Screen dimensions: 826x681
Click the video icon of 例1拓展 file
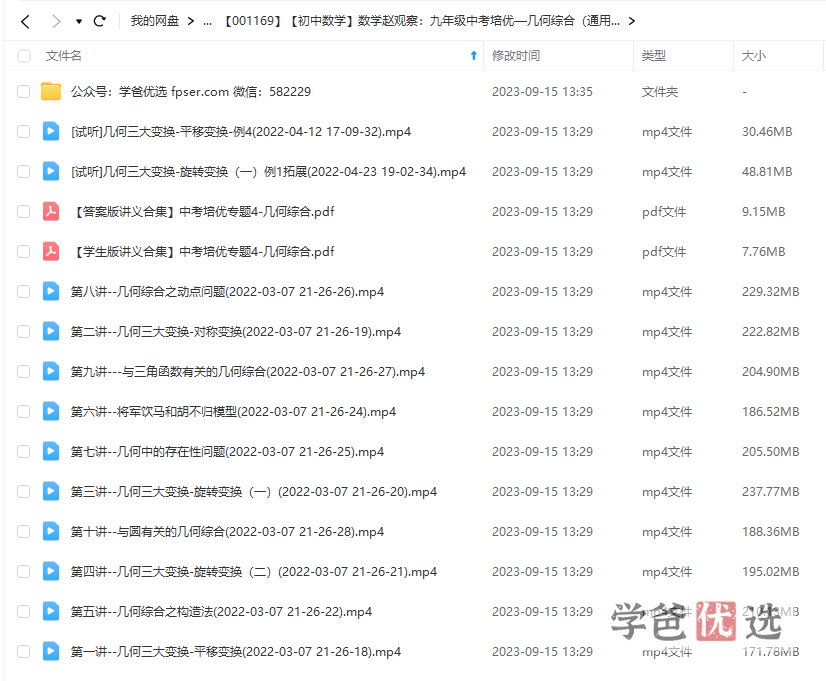(x=51, y=171)
